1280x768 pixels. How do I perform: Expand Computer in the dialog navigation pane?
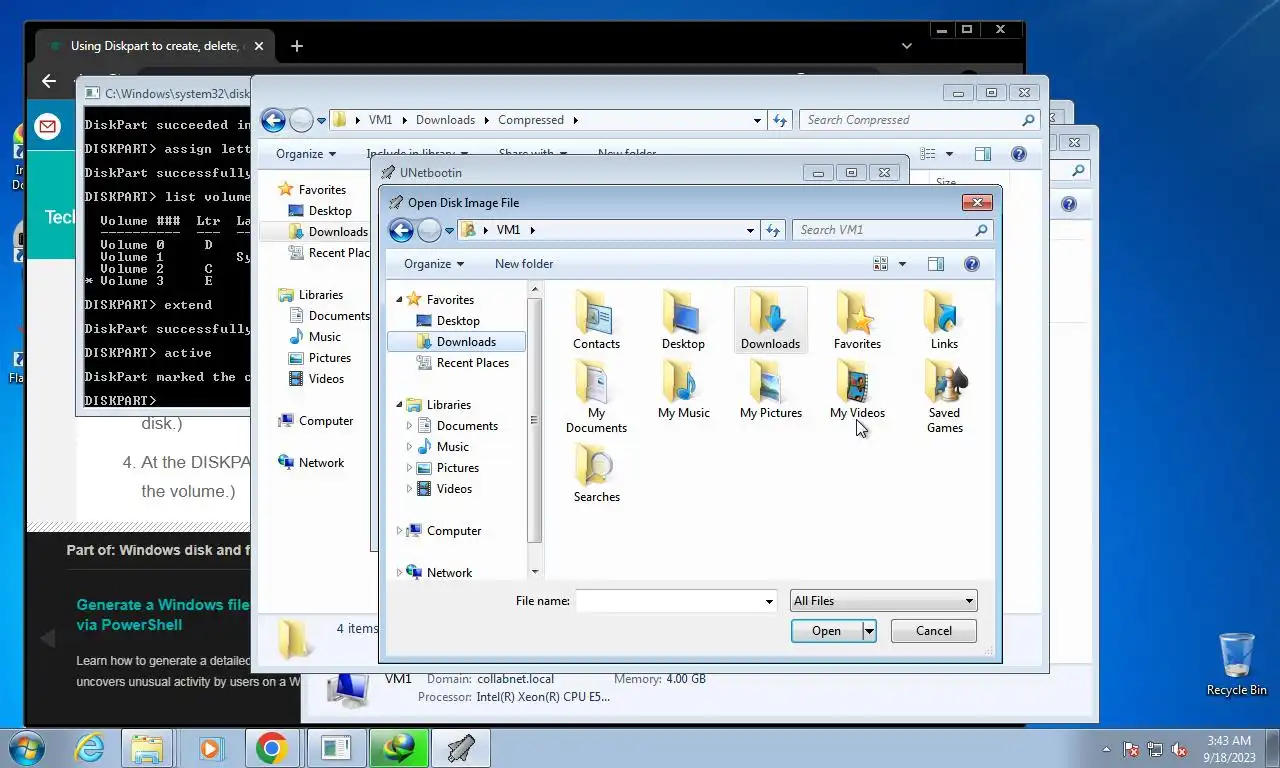click(400, 531)
